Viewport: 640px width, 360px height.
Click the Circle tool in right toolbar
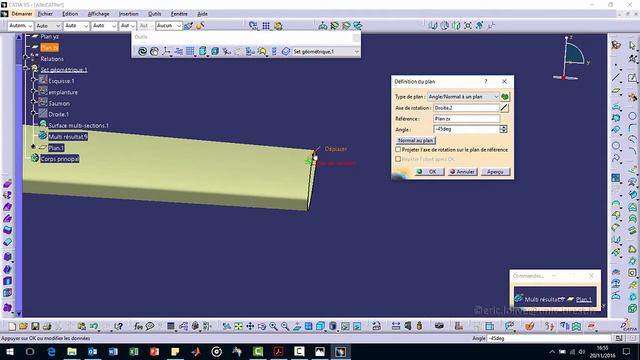(x=632, y=116)
